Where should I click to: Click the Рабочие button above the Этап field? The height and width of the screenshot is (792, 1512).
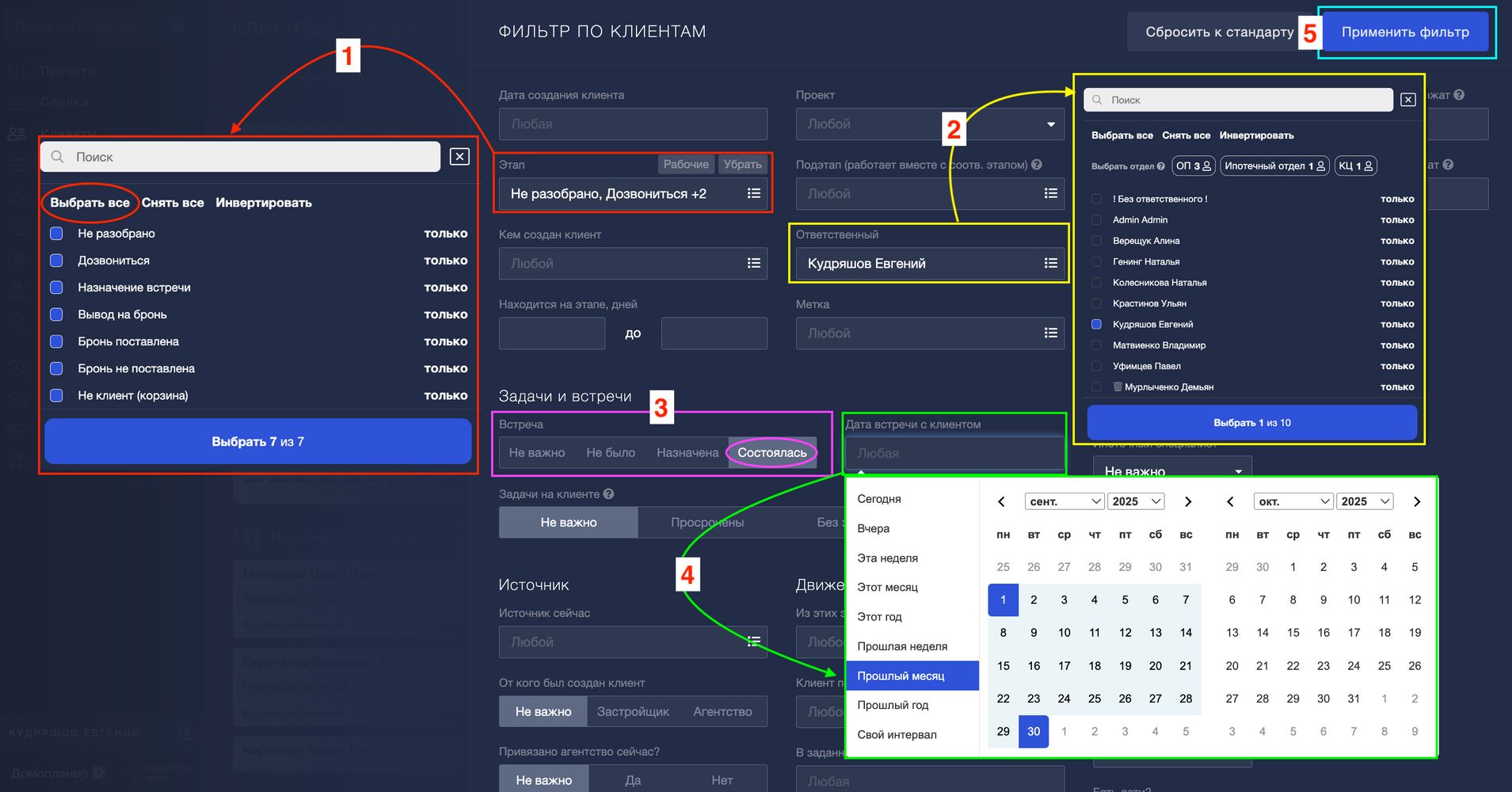pos(686,164)
